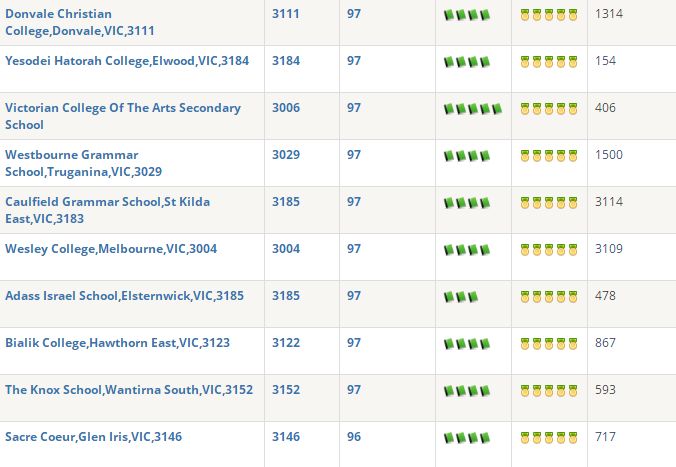The image size is (676, 467).
Task: Click gold medal icons for Yesodei Hatorah
Action: (x=549, y=62)
